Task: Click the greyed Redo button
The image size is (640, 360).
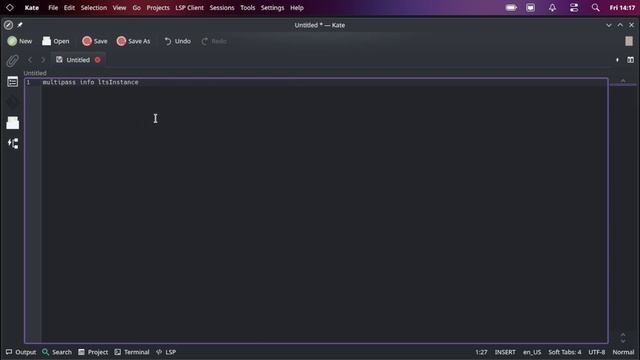Action: (214, 41)
